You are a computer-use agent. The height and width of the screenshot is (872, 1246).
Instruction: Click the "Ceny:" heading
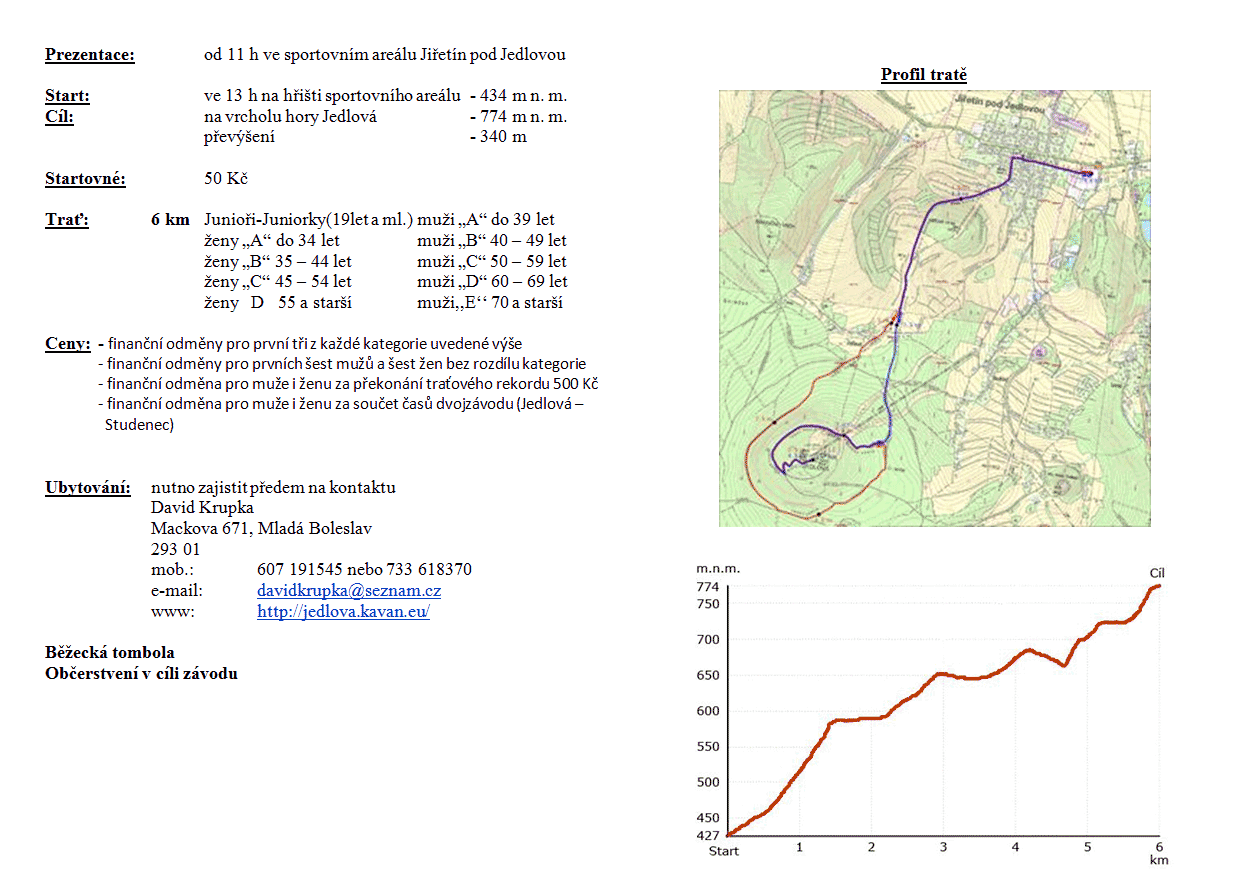pyautogui.click(x=68, y=344)
